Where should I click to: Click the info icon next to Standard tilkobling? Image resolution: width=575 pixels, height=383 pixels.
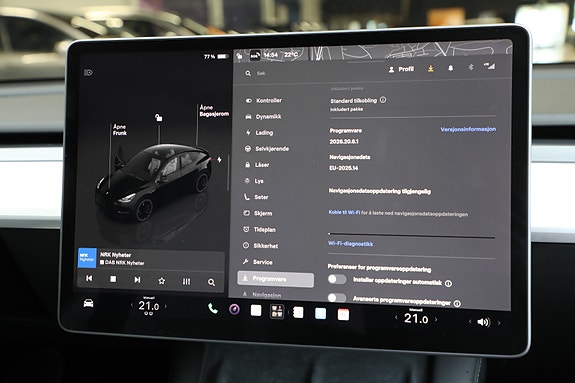coord(383,100)
